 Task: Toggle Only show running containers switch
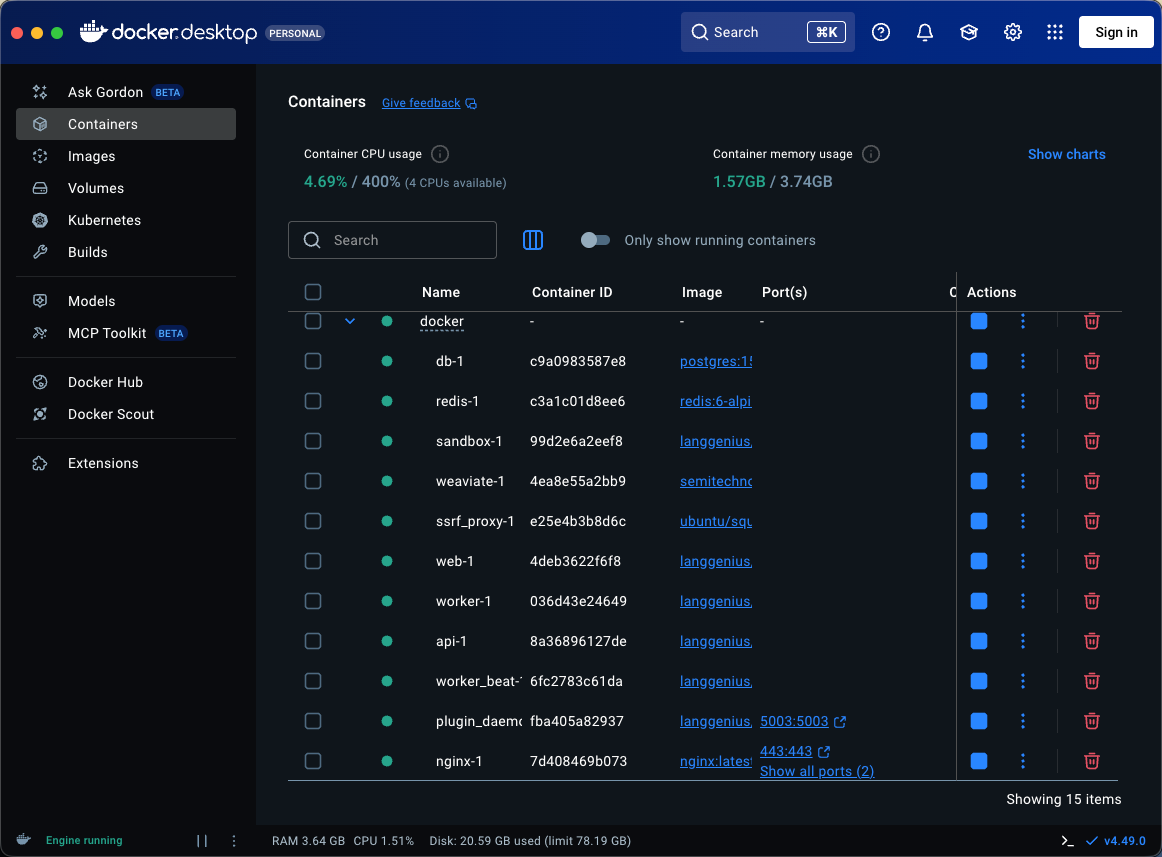coord(596,240)
